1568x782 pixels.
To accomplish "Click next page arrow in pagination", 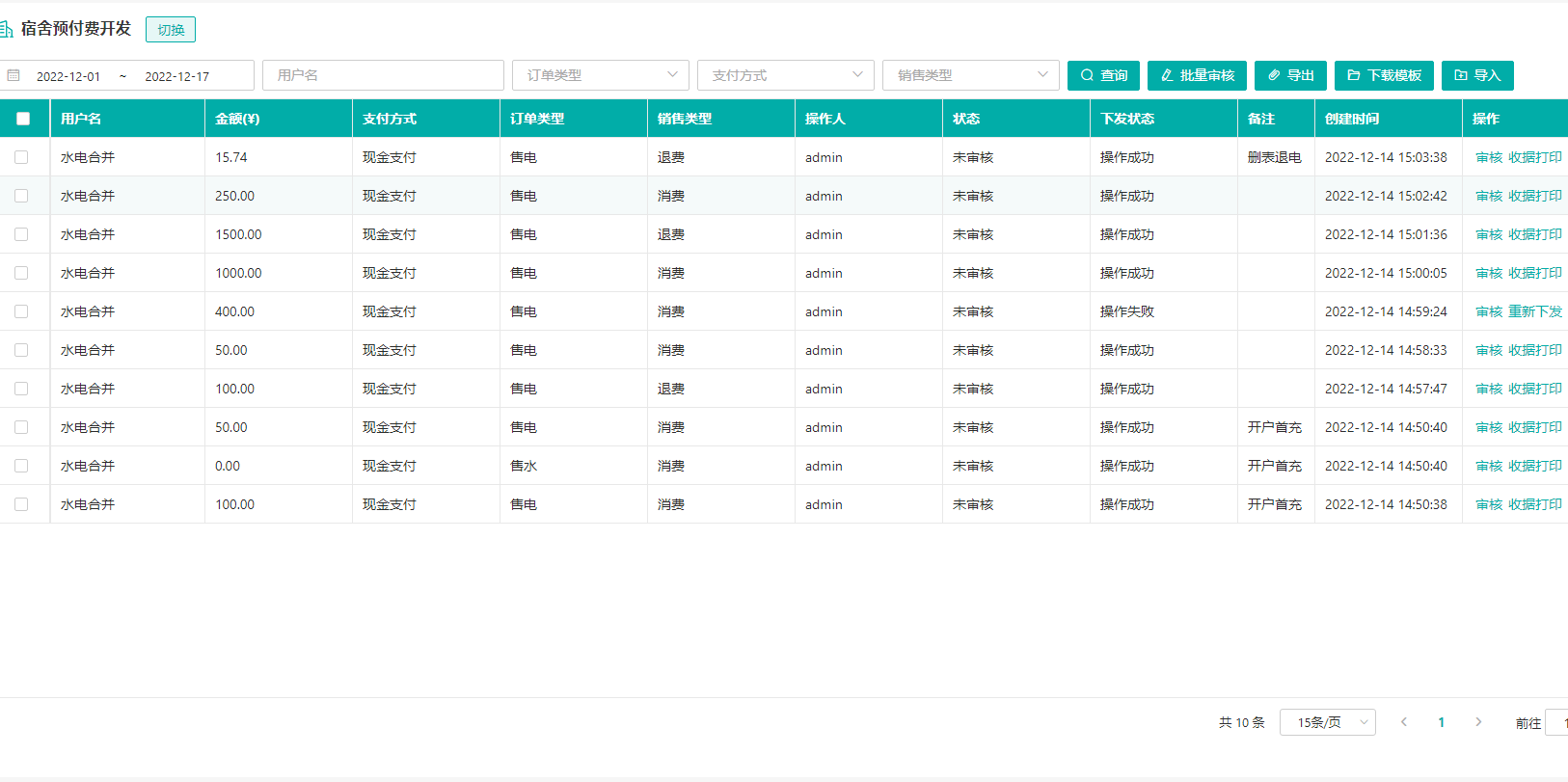I will coord(1478,722).
